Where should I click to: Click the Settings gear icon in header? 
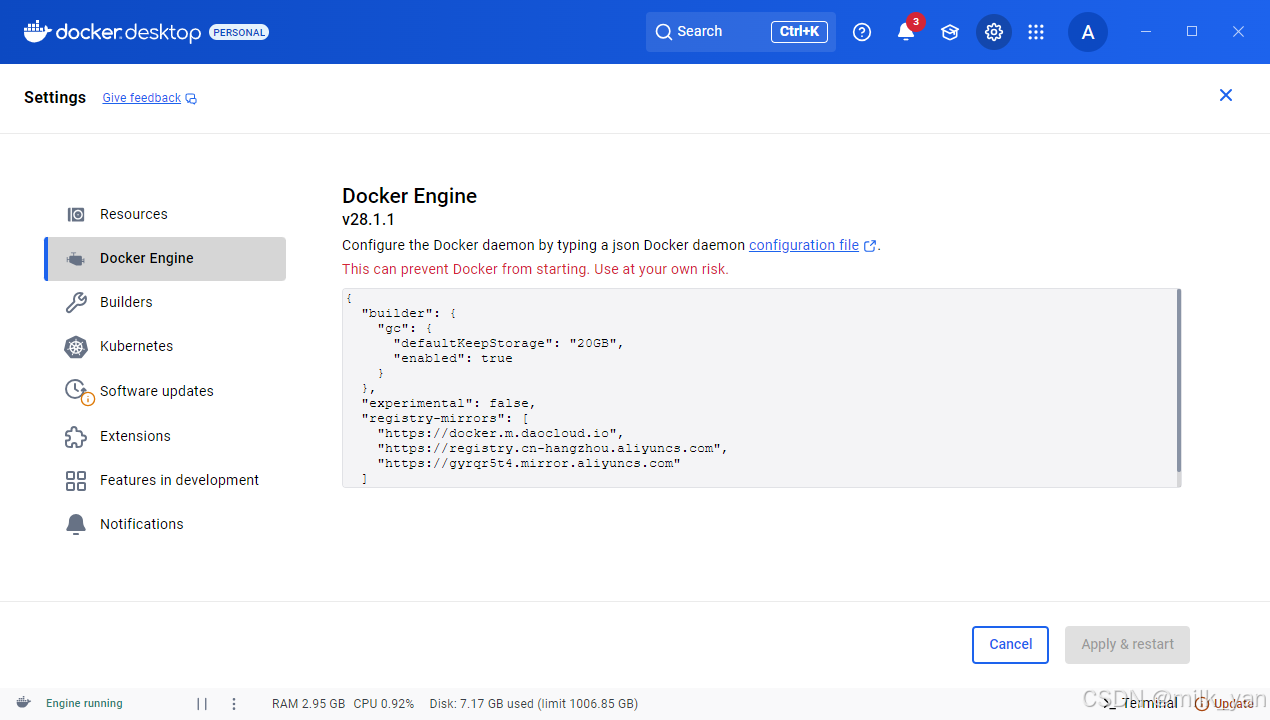tap(993, 32)
